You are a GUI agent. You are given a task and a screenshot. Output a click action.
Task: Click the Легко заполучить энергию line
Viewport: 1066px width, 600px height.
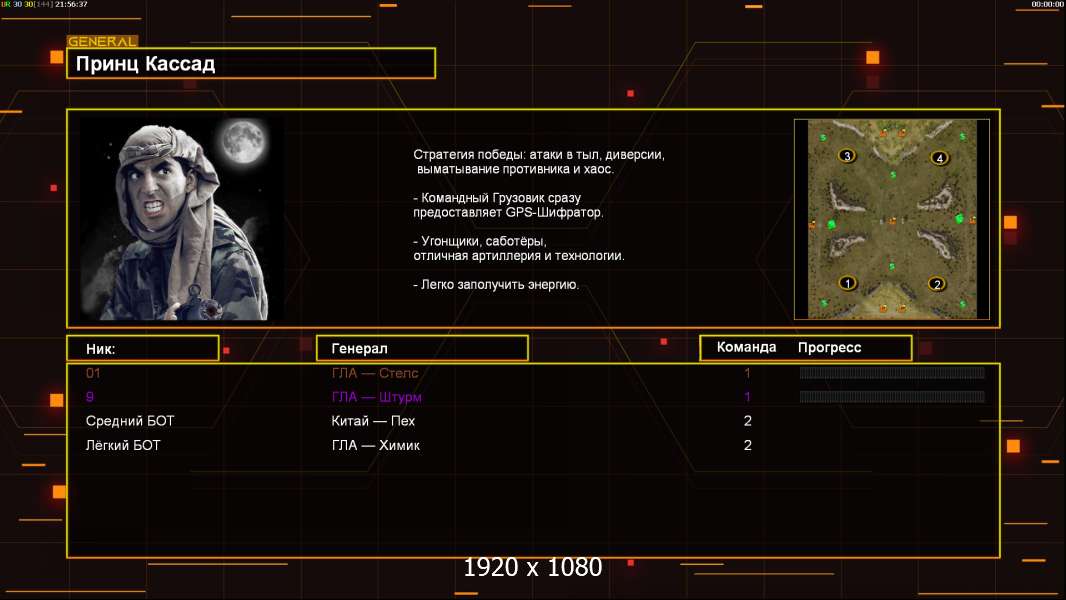point(496,285)
